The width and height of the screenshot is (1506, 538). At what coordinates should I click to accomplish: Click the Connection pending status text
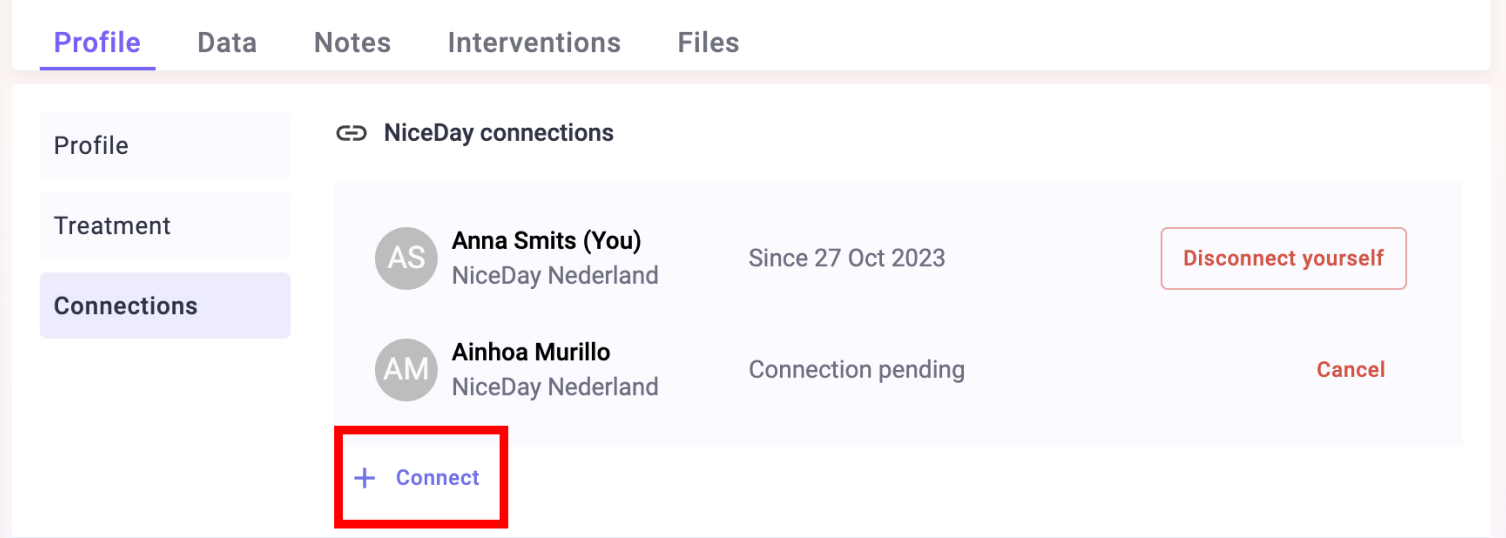[x=857, y=370]
